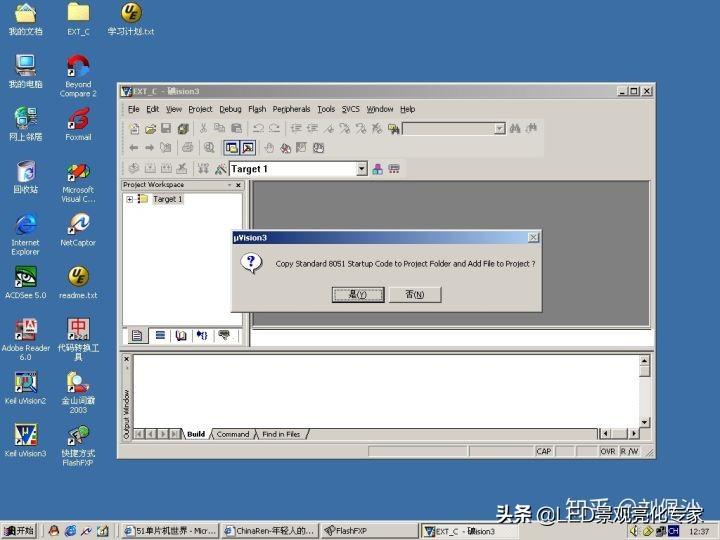Screen dimensions: 720x540
Task: Click the 否(N) No button in dialog
Action: pyautogui.click(x=415, y=294)
